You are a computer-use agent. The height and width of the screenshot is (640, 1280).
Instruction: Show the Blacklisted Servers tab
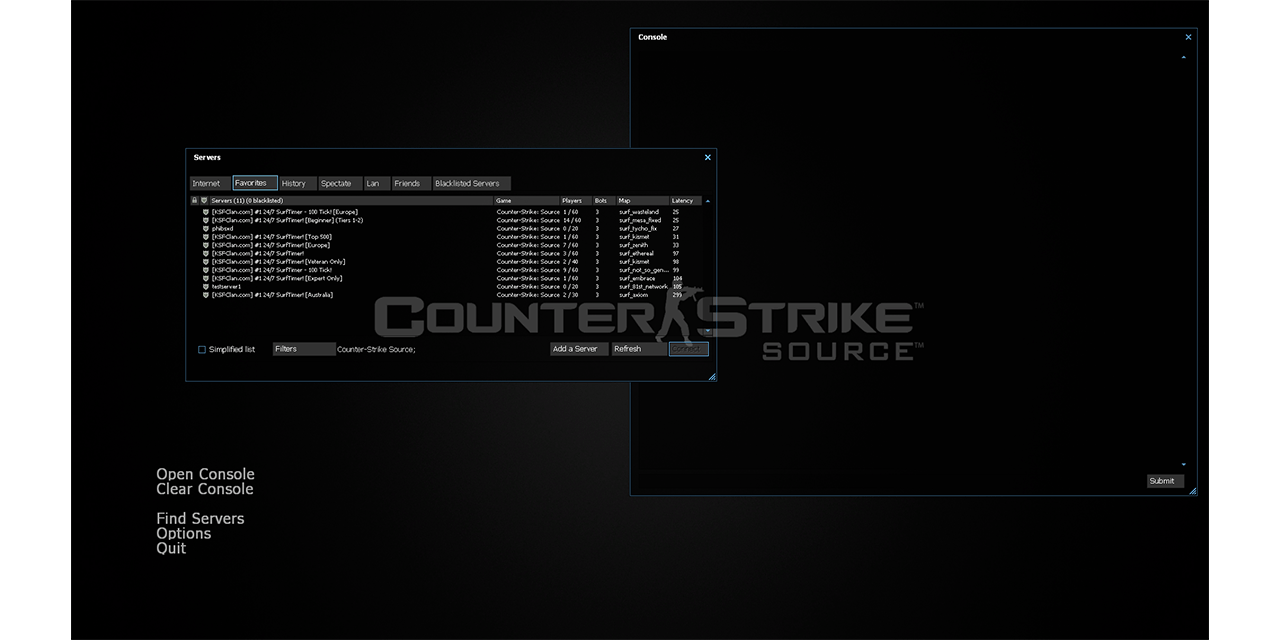point(472,183)
